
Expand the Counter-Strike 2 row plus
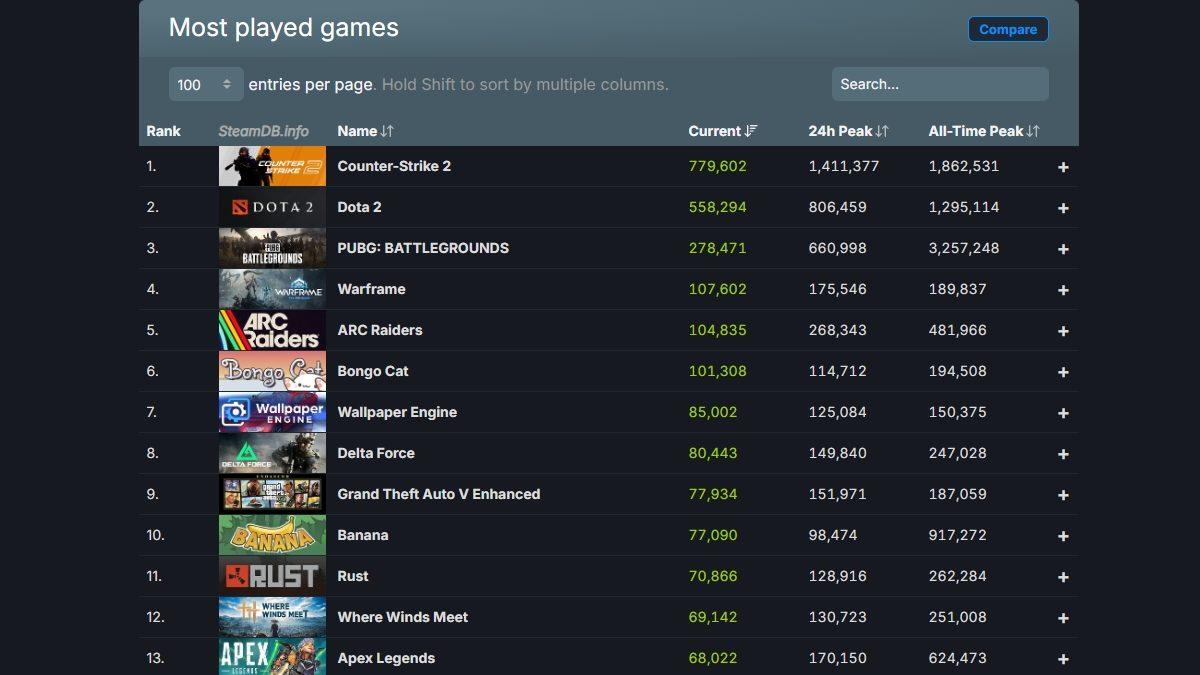(x=1063, y=167)
